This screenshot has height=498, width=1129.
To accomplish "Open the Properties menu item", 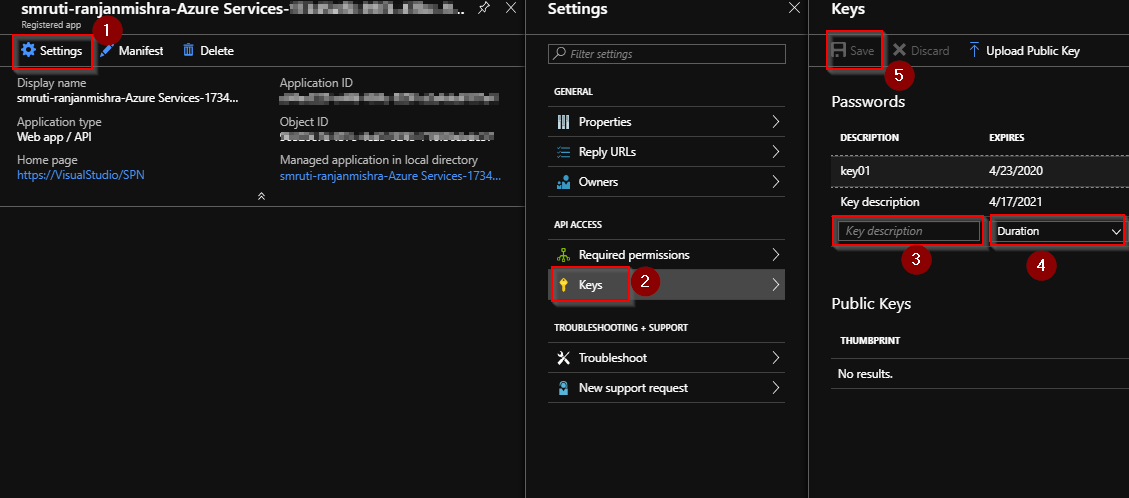I will pos(667,122).
